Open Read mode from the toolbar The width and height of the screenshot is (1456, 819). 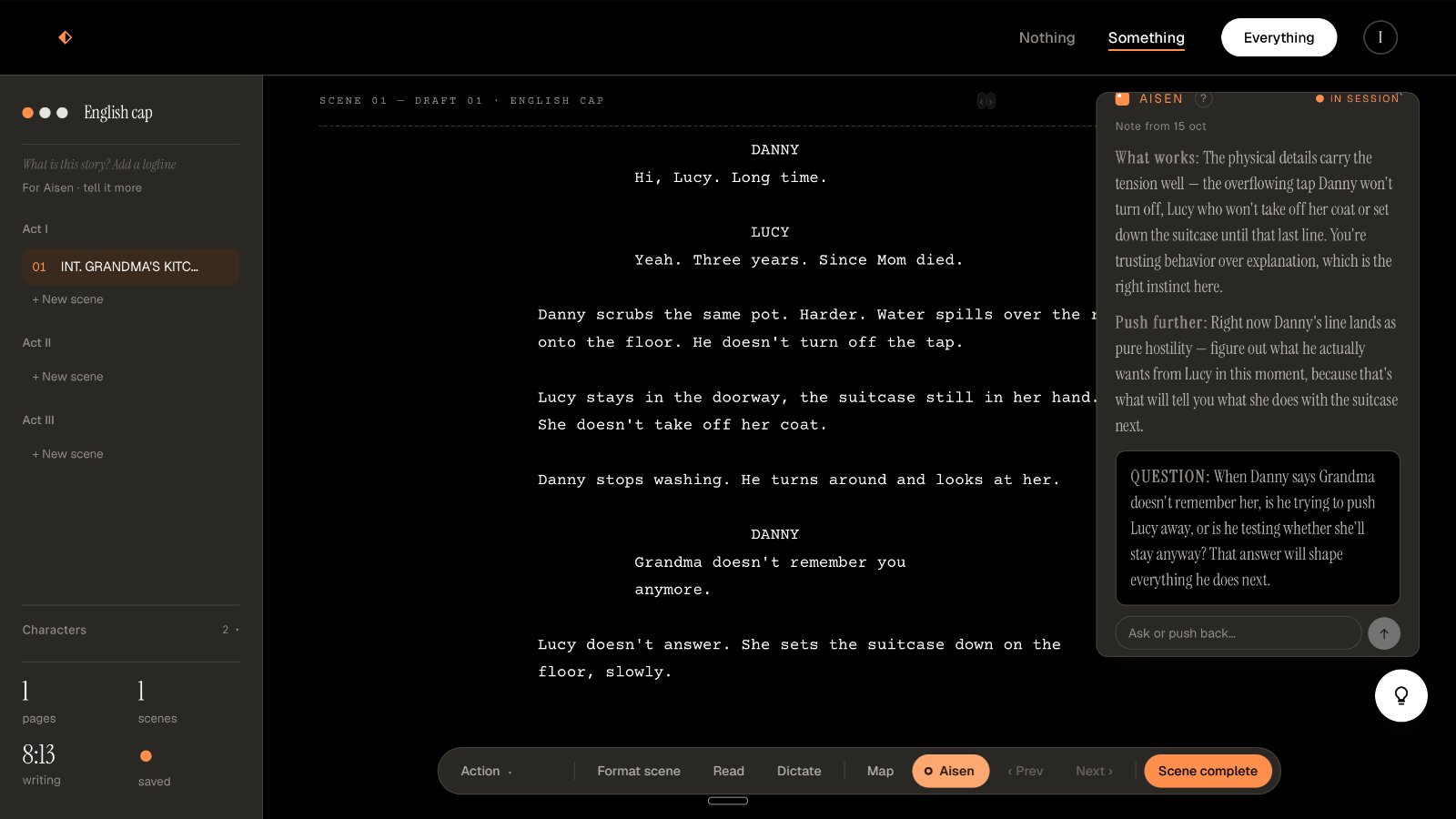pyautogui.click(x=728, y=771)
